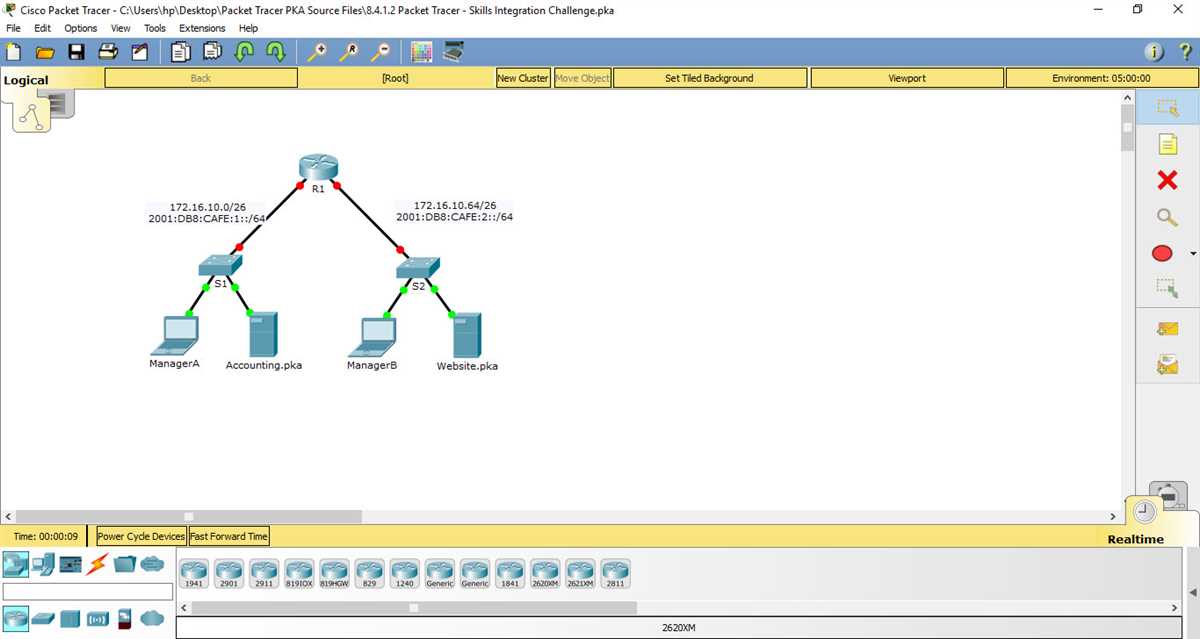Click the Print icon
This screenshot has height=639, width=1200.
tap(108, 52)
